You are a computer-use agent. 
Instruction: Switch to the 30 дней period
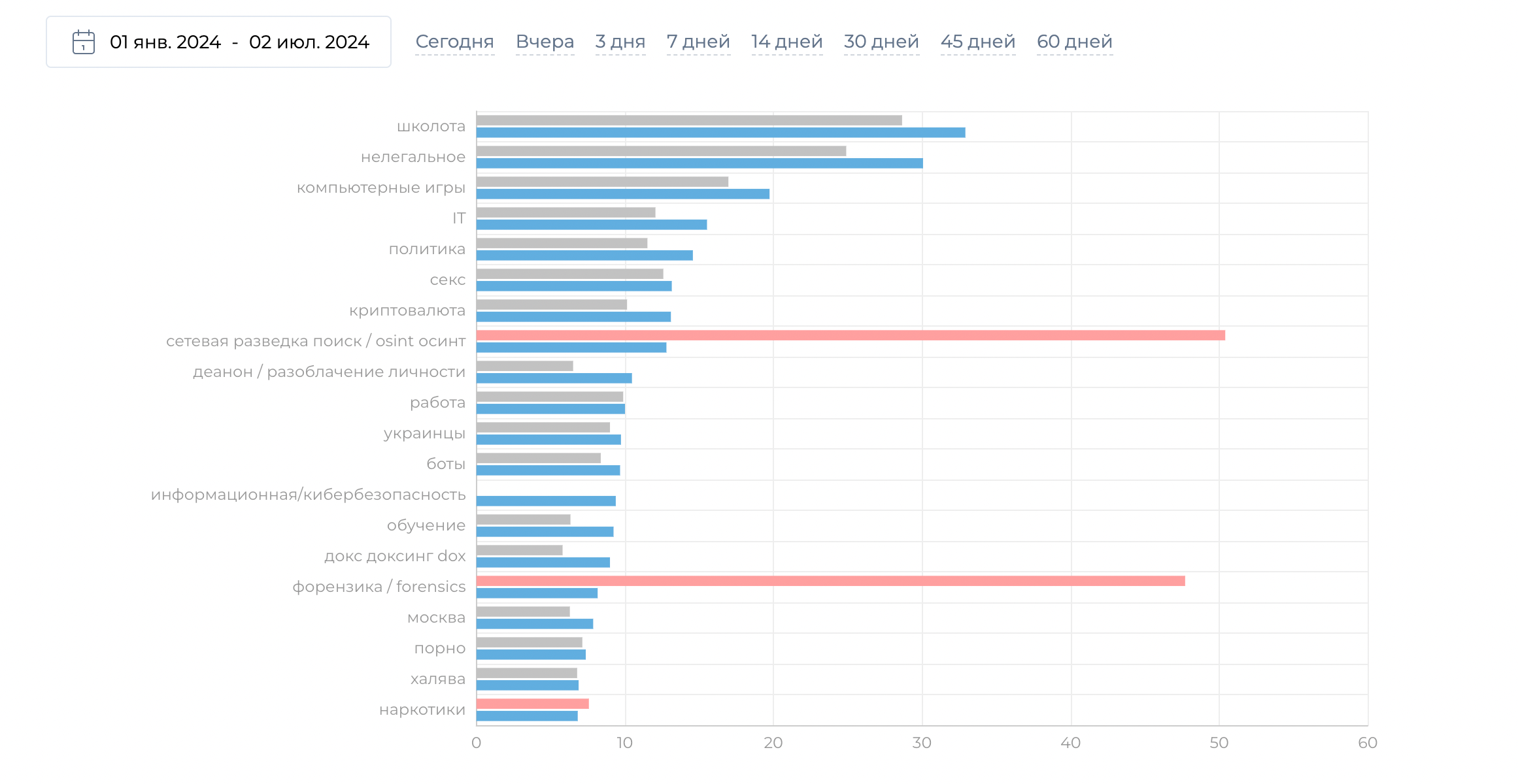pyautogui.click(x=882, y=42)
